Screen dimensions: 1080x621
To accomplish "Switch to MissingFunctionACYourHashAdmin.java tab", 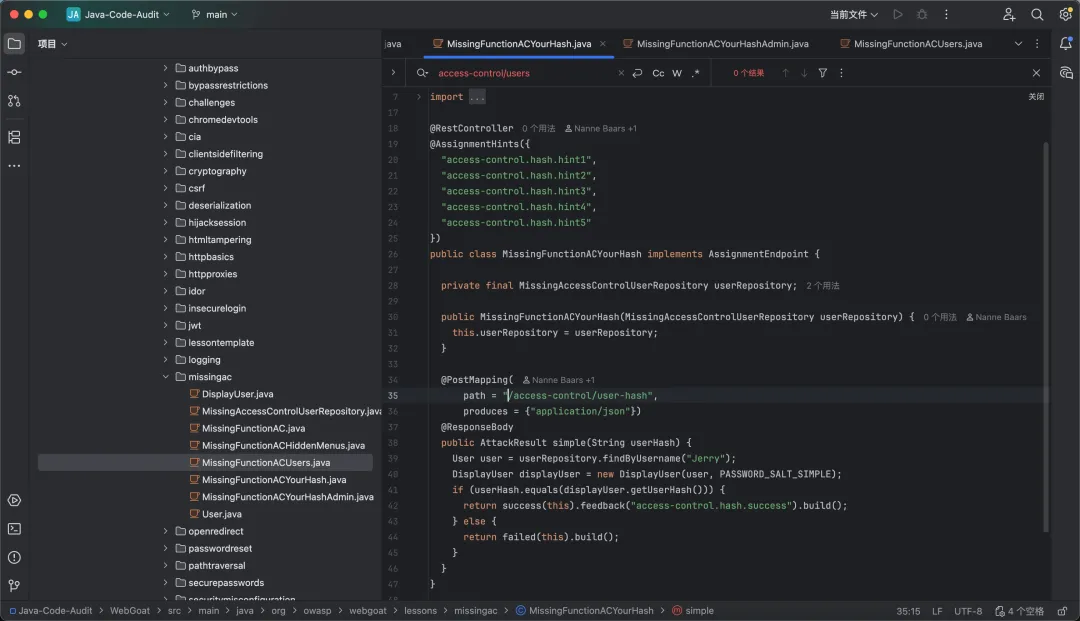I will click(x=721, y=44).
